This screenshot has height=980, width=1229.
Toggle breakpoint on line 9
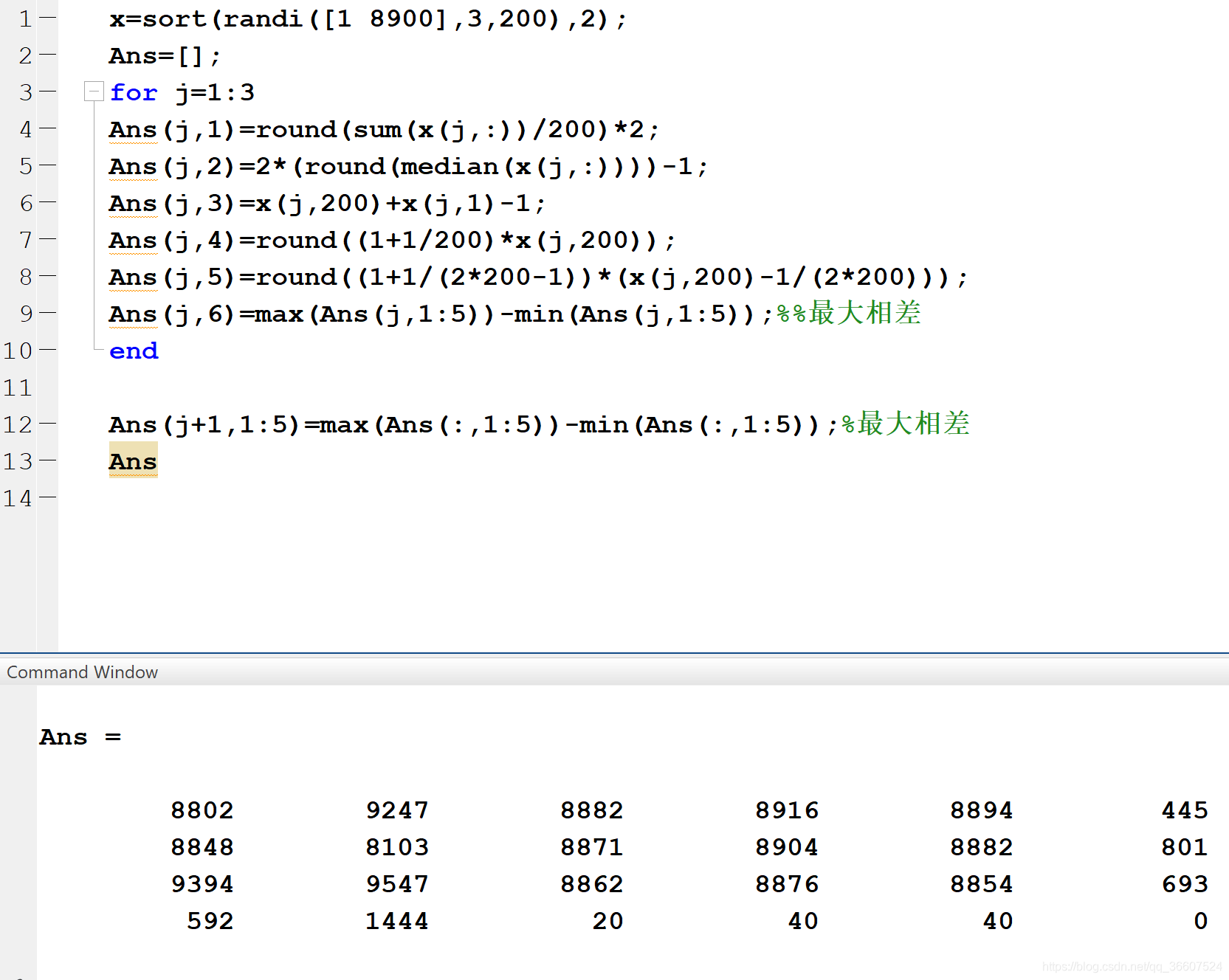pos(47,312)
